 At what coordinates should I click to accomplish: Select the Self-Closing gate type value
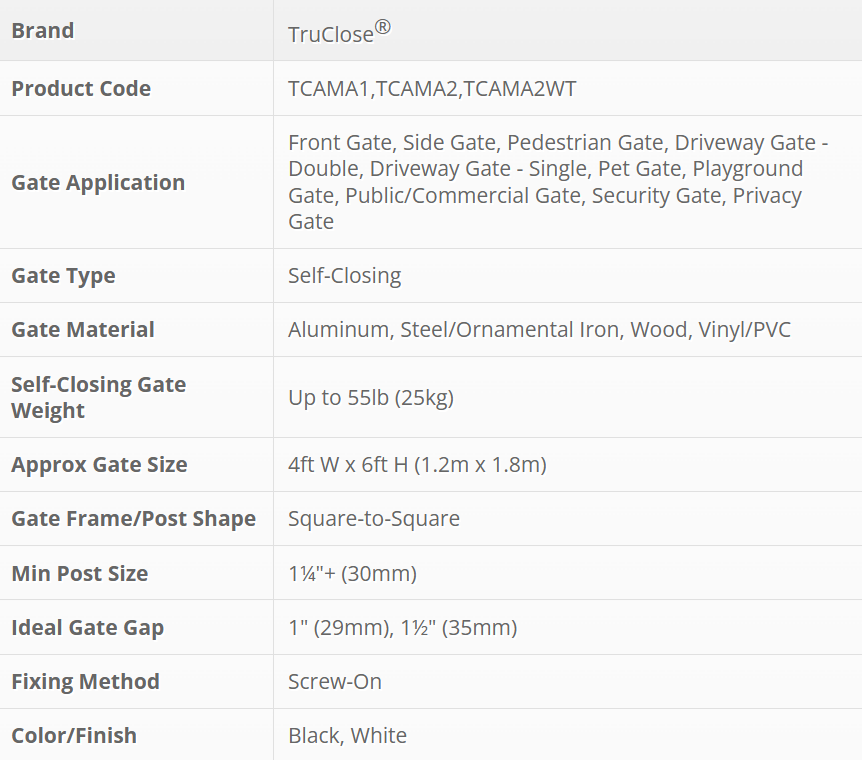[344, 275]
